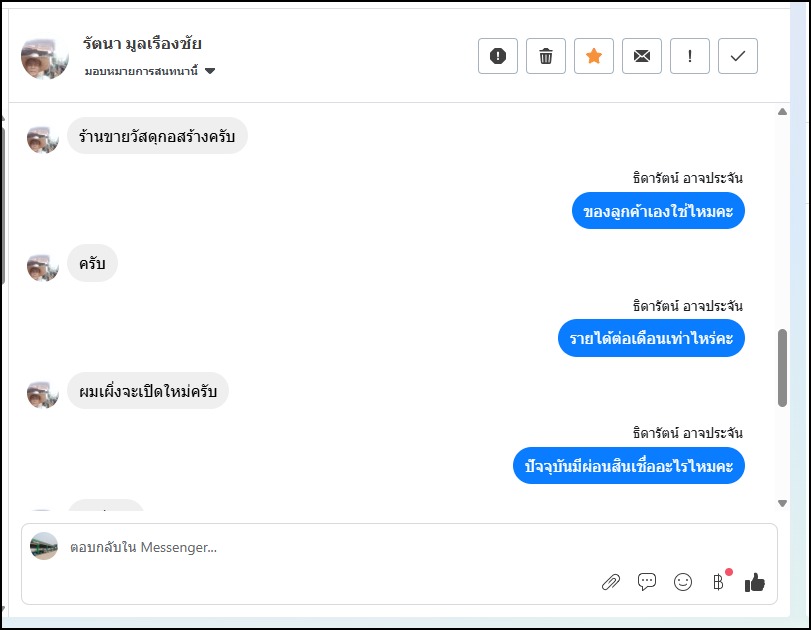Click the orange star follow-up icon
Screen dimensions: 811x630
[594, 56]
